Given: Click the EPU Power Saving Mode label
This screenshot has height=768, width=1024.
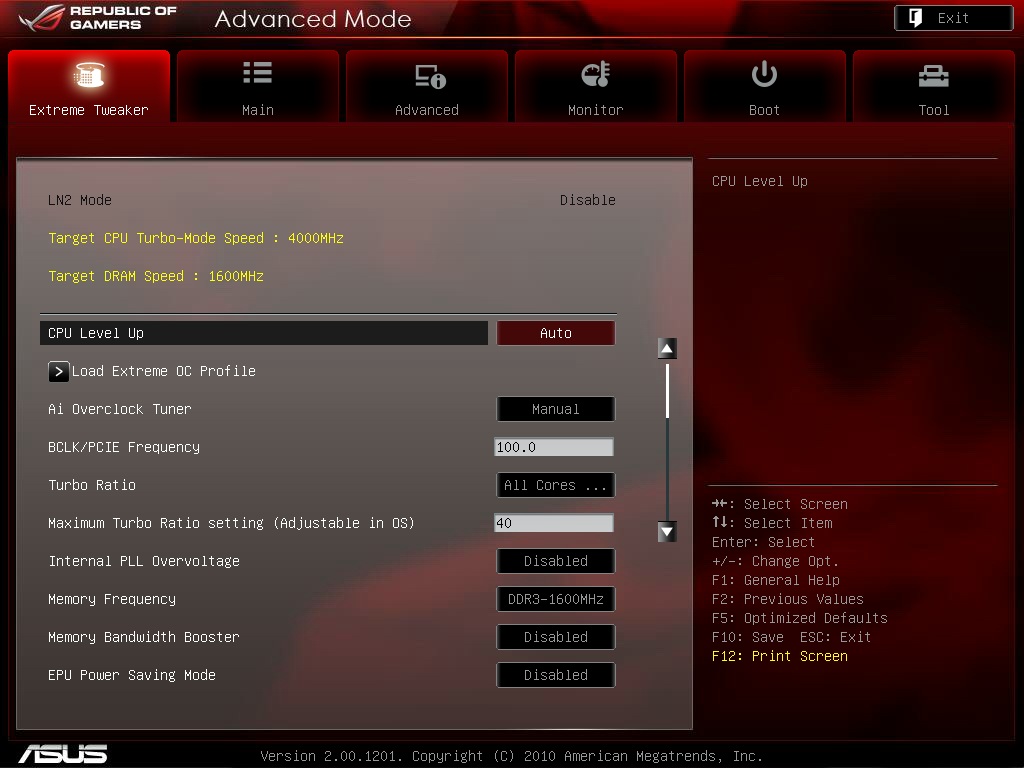Looking at the screenshot, I should [x=132, y=675].
